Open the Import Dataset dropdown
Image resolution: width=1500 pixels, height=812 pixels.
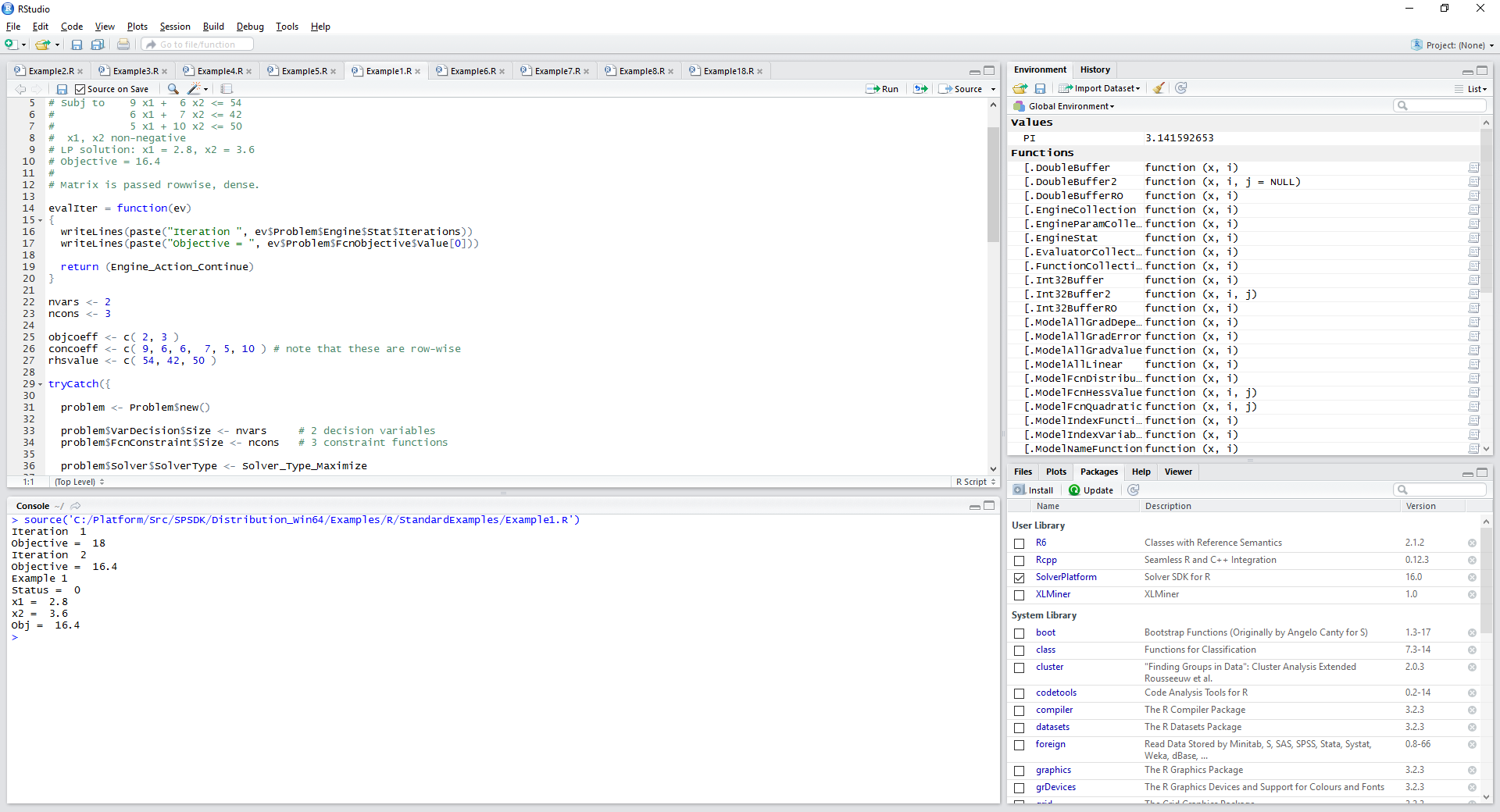(x=1100, y=88)
